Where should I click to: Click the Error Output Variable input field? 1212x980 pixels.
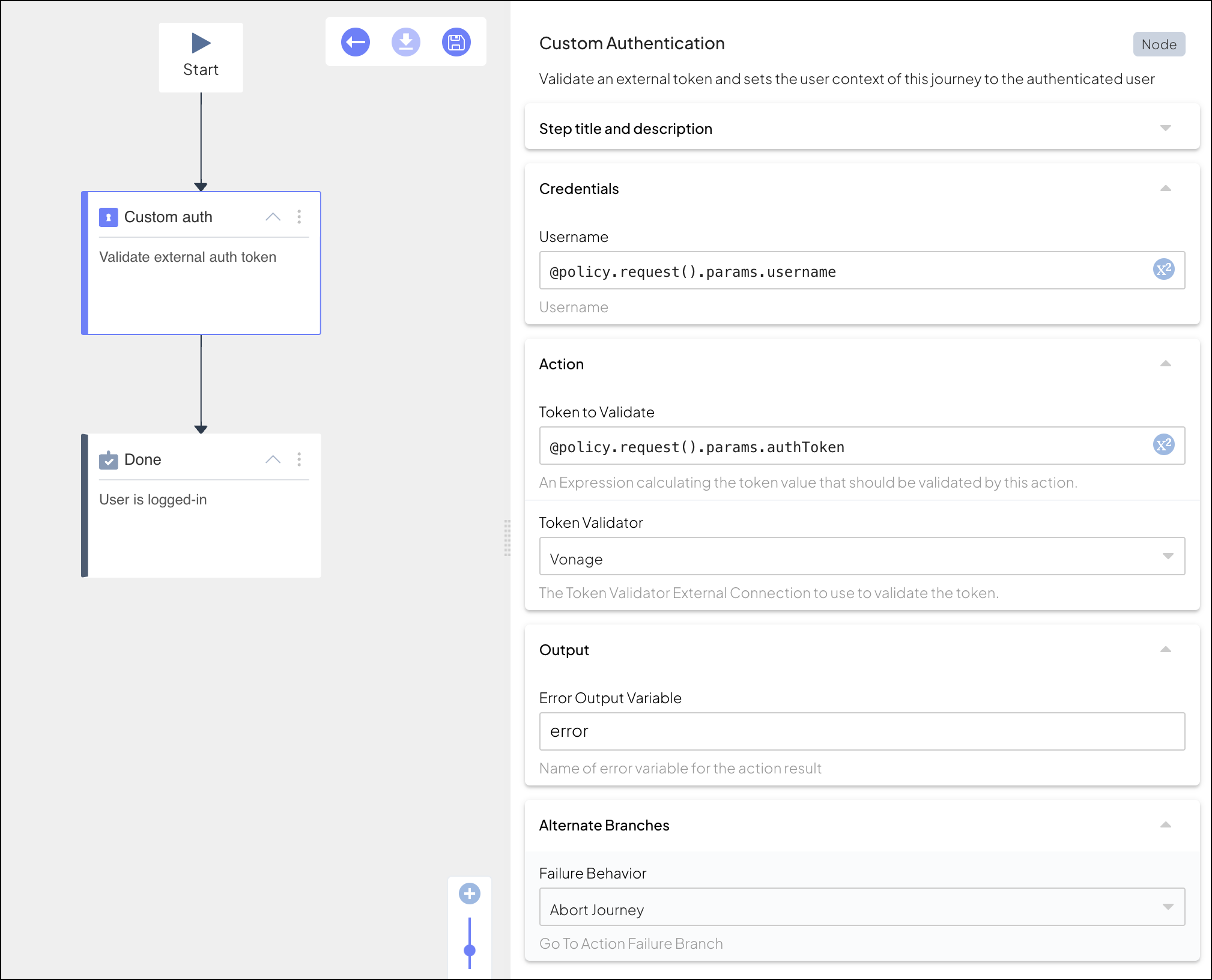click(861, 731)
